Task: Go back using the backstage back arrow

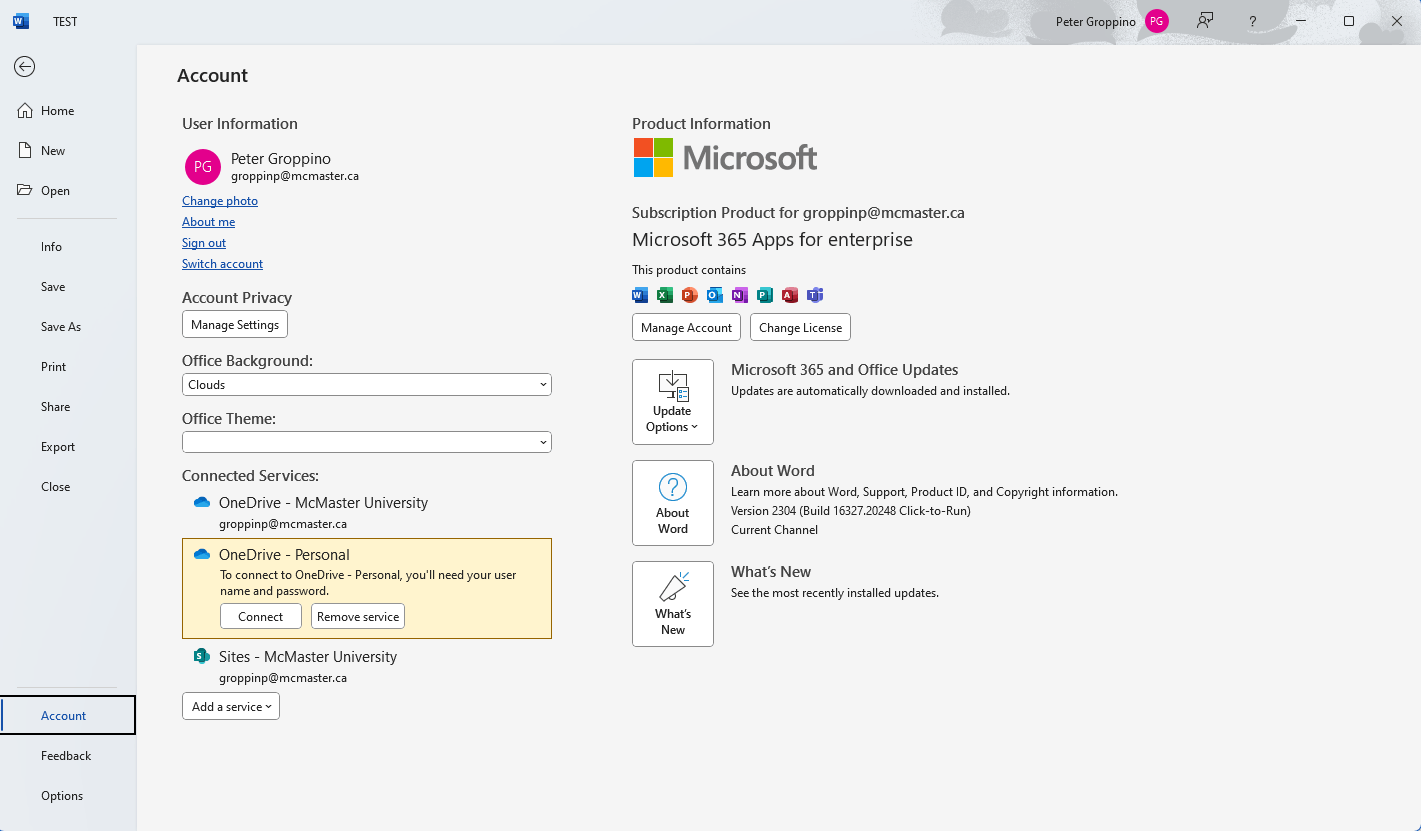Action: [x=25, y=67]
